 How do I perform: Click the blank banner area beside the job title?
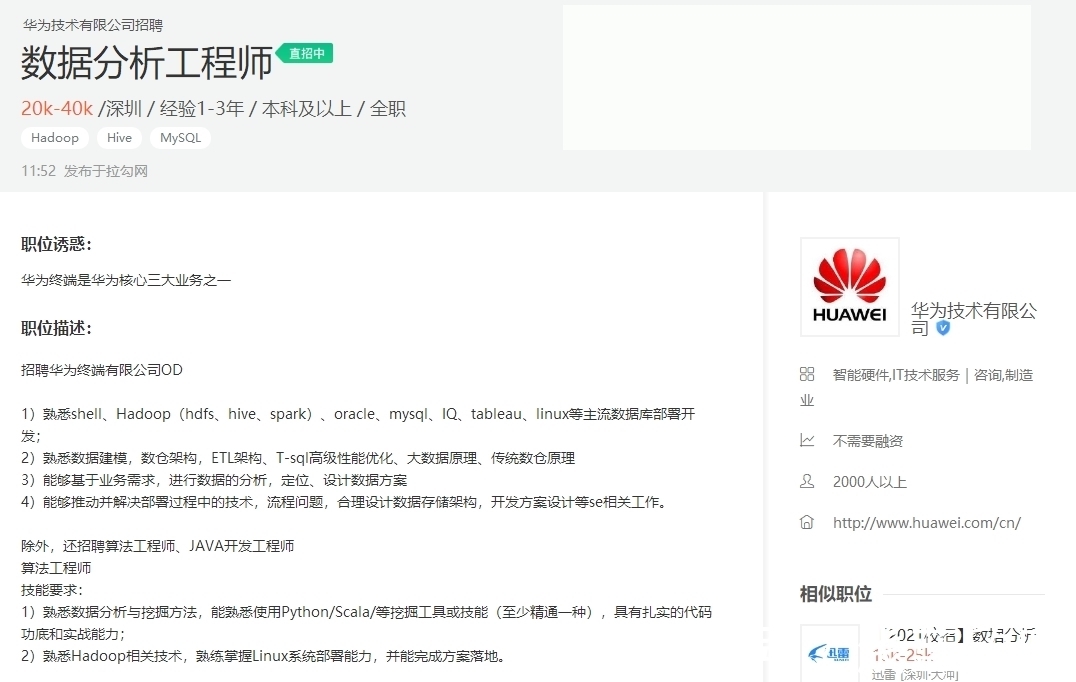click(797, 78)
